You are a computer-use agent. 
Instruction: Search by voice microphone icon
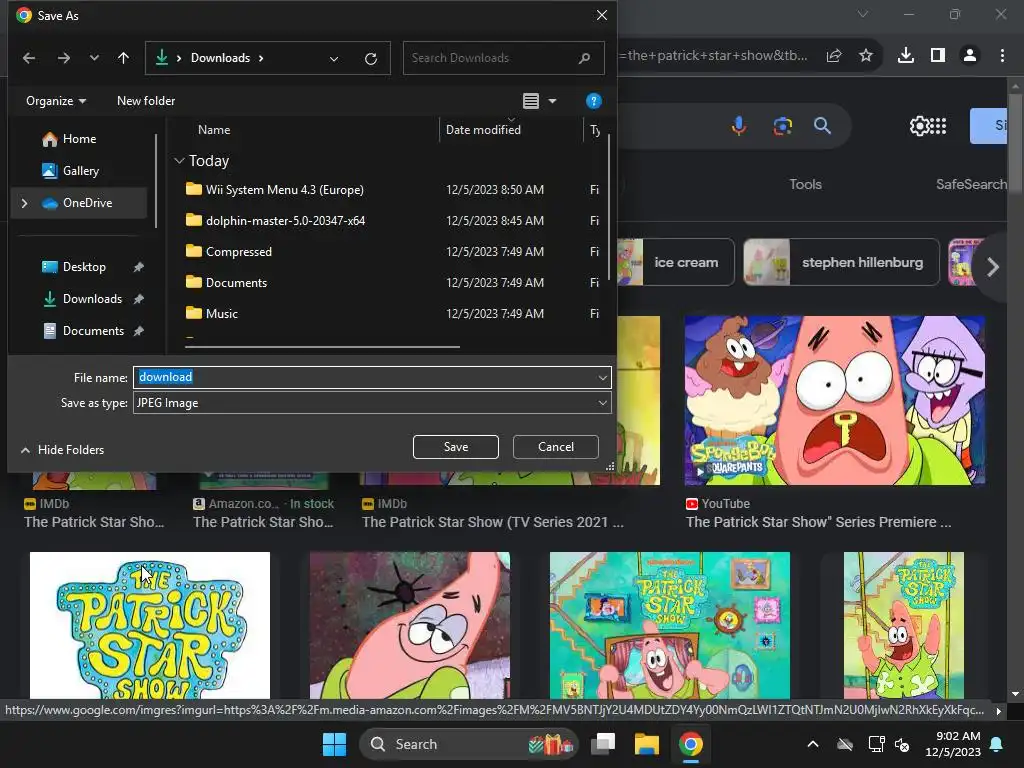pos(739,125)
